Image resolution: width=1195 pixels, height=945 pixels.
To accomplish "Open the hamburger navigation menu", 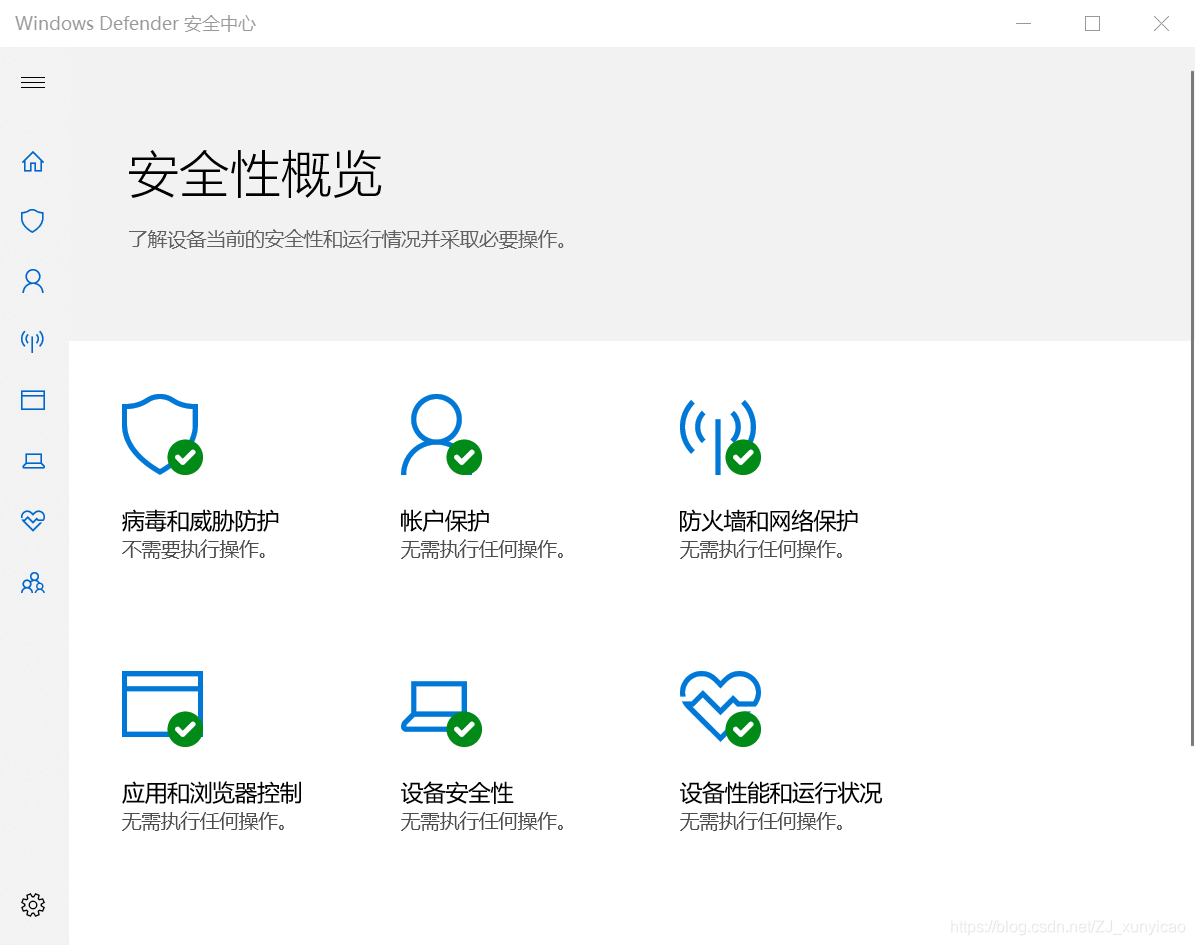I will point(33,82).
